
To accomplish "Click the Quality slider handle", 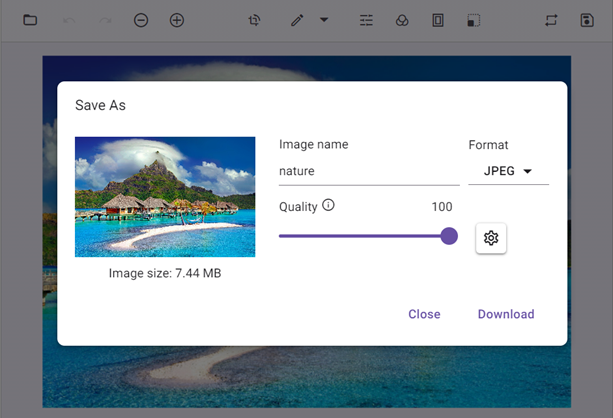I will point(449,236).
